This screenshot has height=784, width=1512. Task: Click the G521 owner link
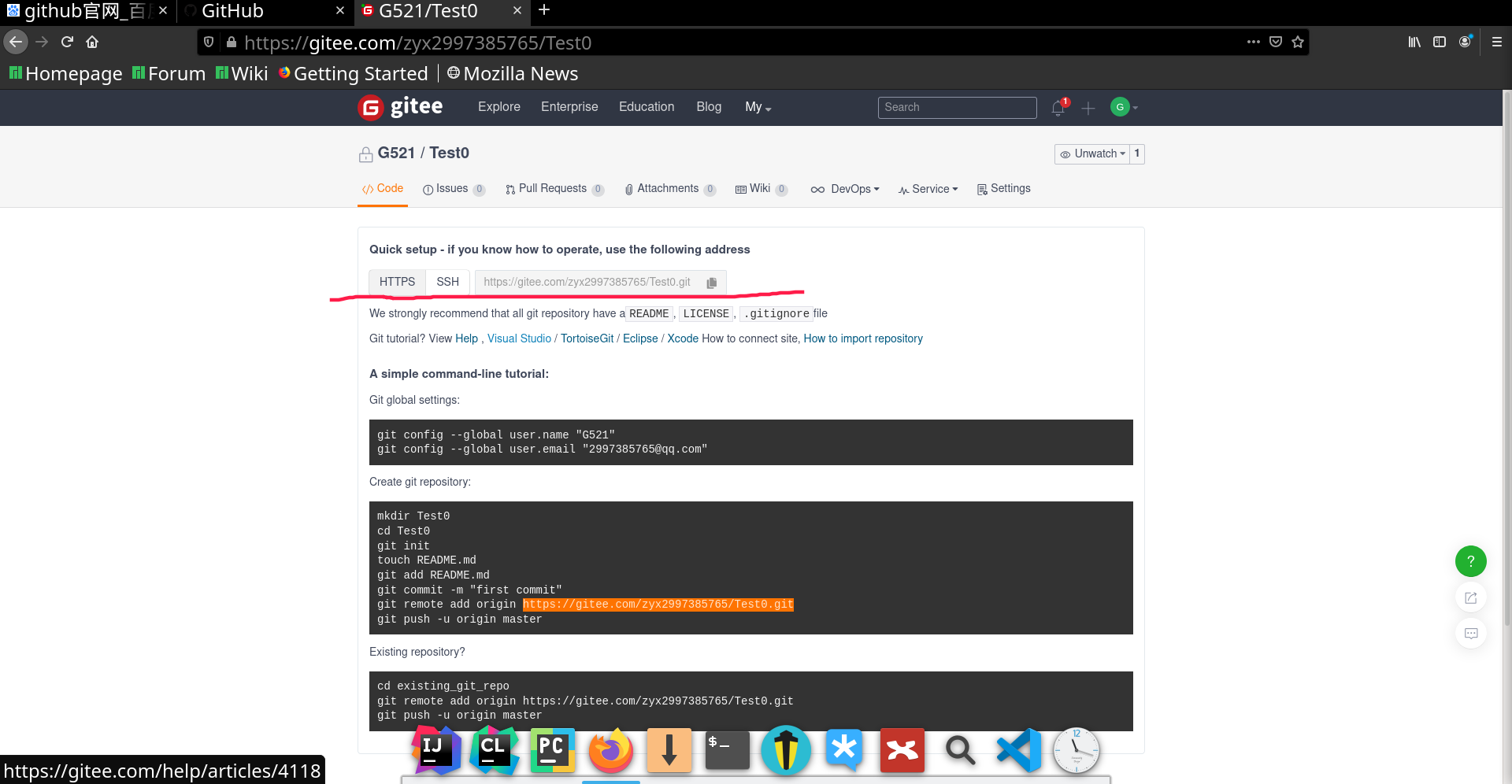click(x=396, y=153)
